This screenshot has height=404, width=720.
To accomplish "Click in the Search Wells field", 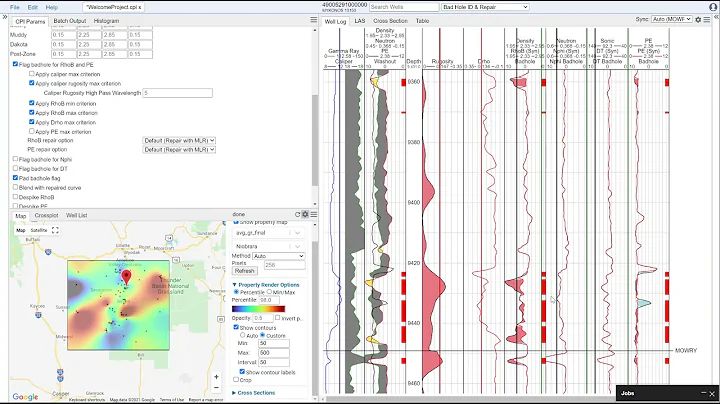I will pyautogui.click(x=404, y=7).
